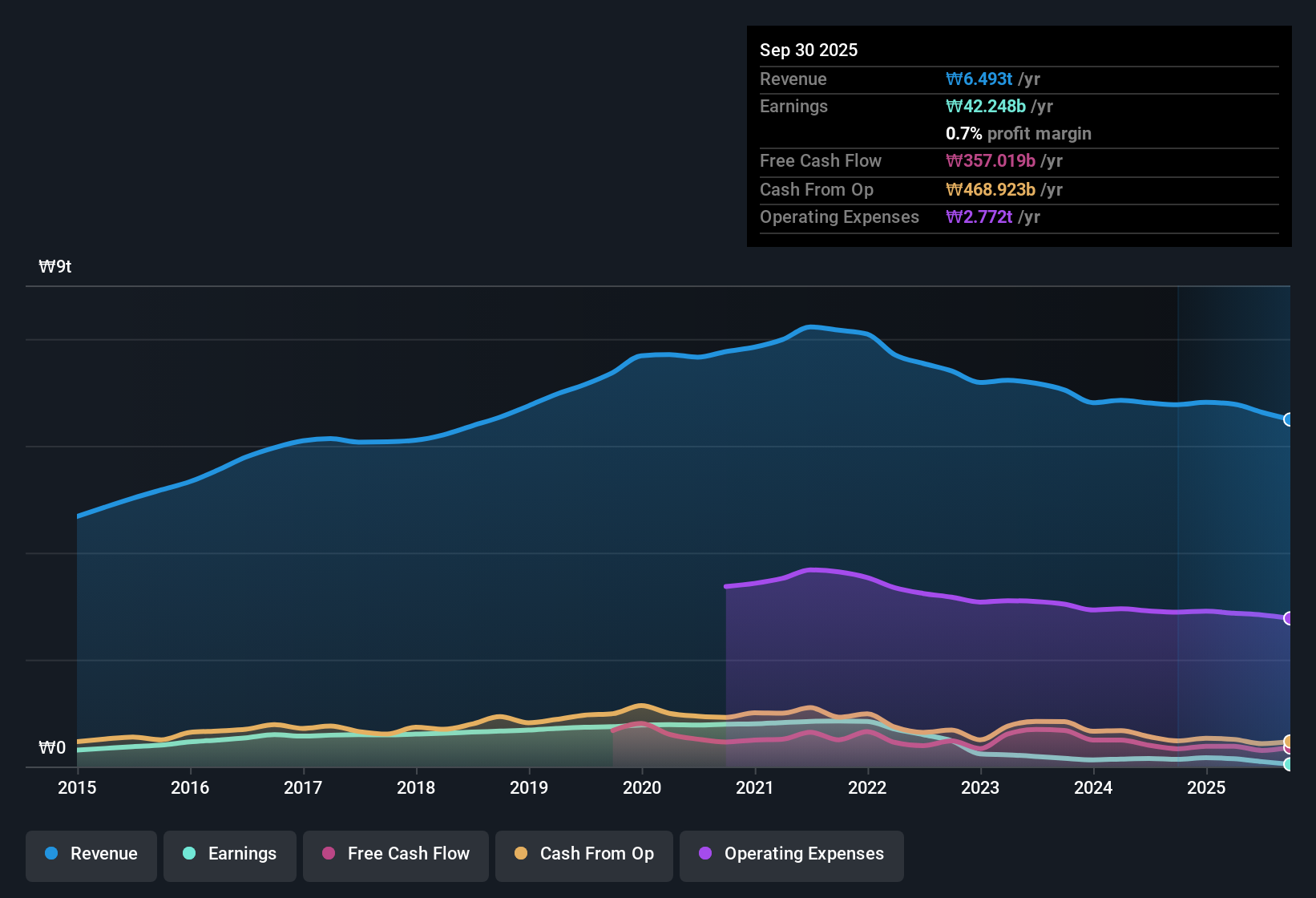Click the 0.7% profit margin text
Image resolution: width=1316 pixels, height=898 pixels.
click(x=1018, y=133)
